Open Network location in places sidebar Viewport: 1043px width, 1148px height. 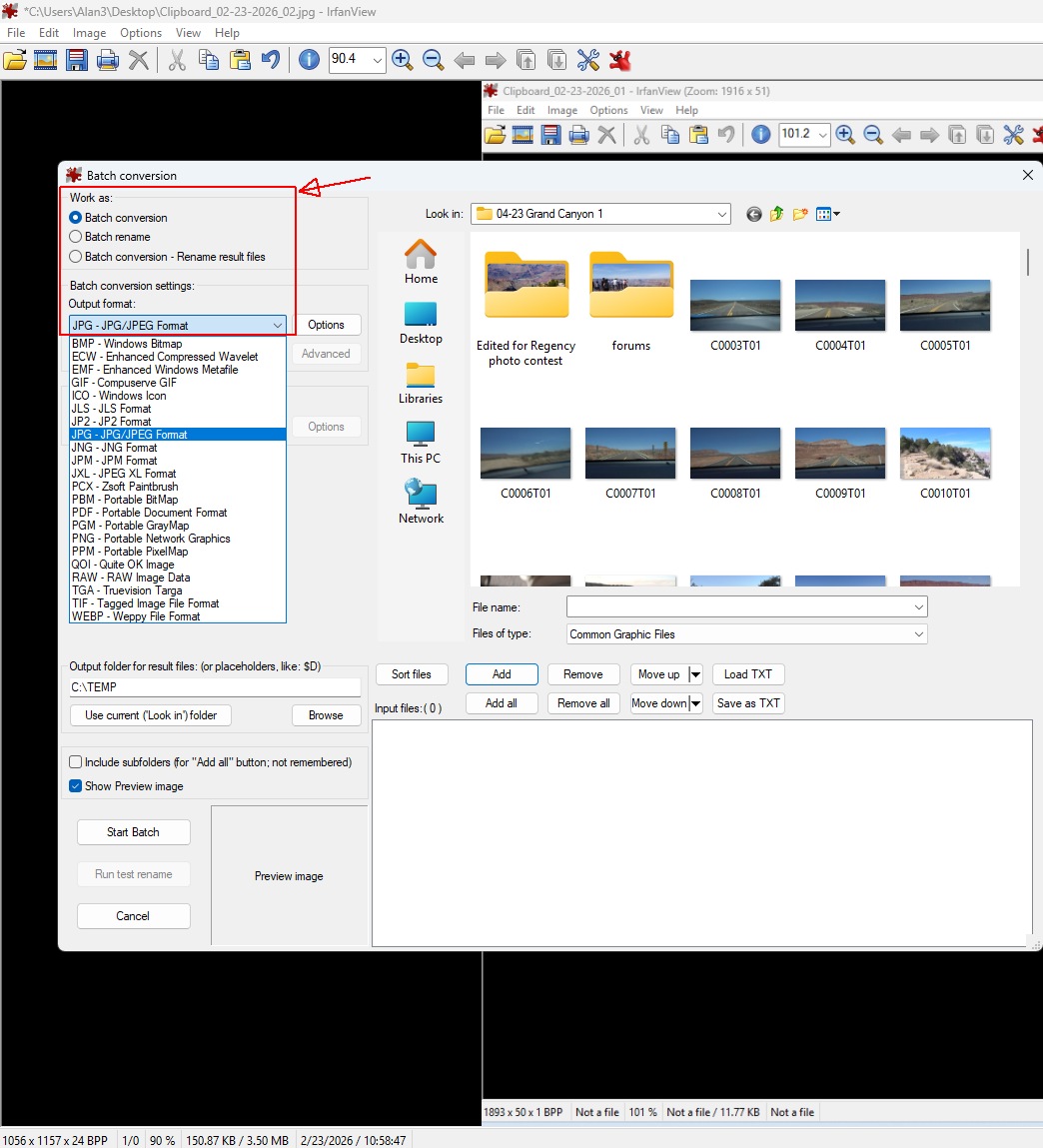421,502
